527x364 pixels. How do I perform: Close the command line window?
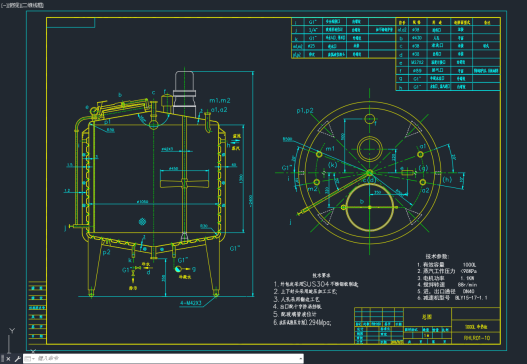[x=8, y=359]
